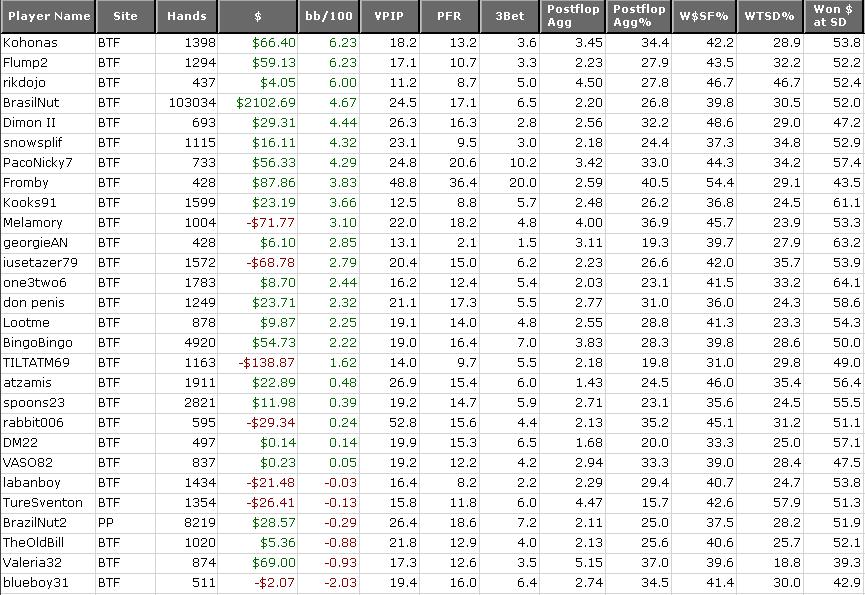
Task: Click the $ winnings column header
Action: [258, 16]
